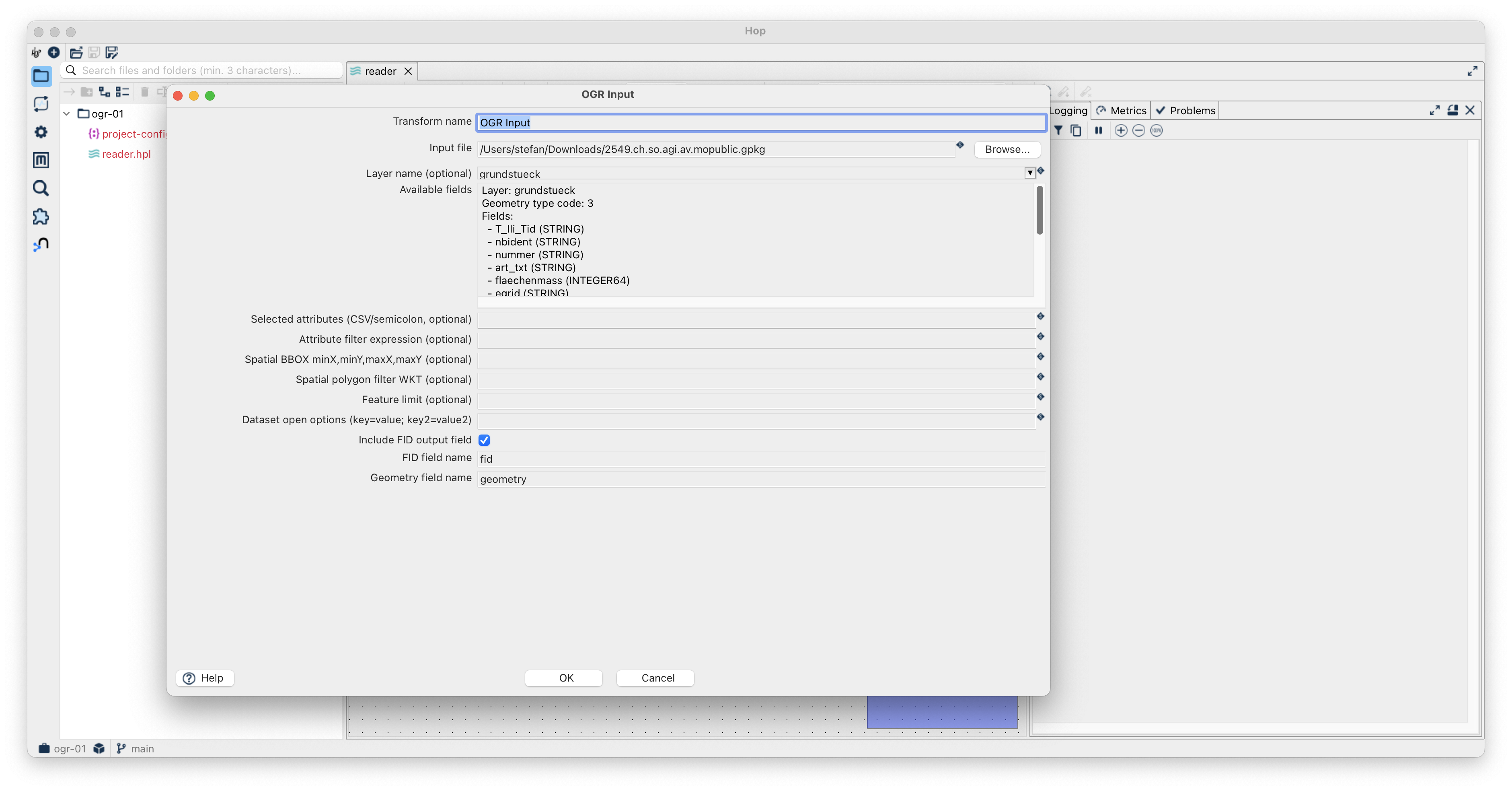Click the Save As toolbar icon
The height and width of the screenshot is (791, 1512).
tap(111, 52)
